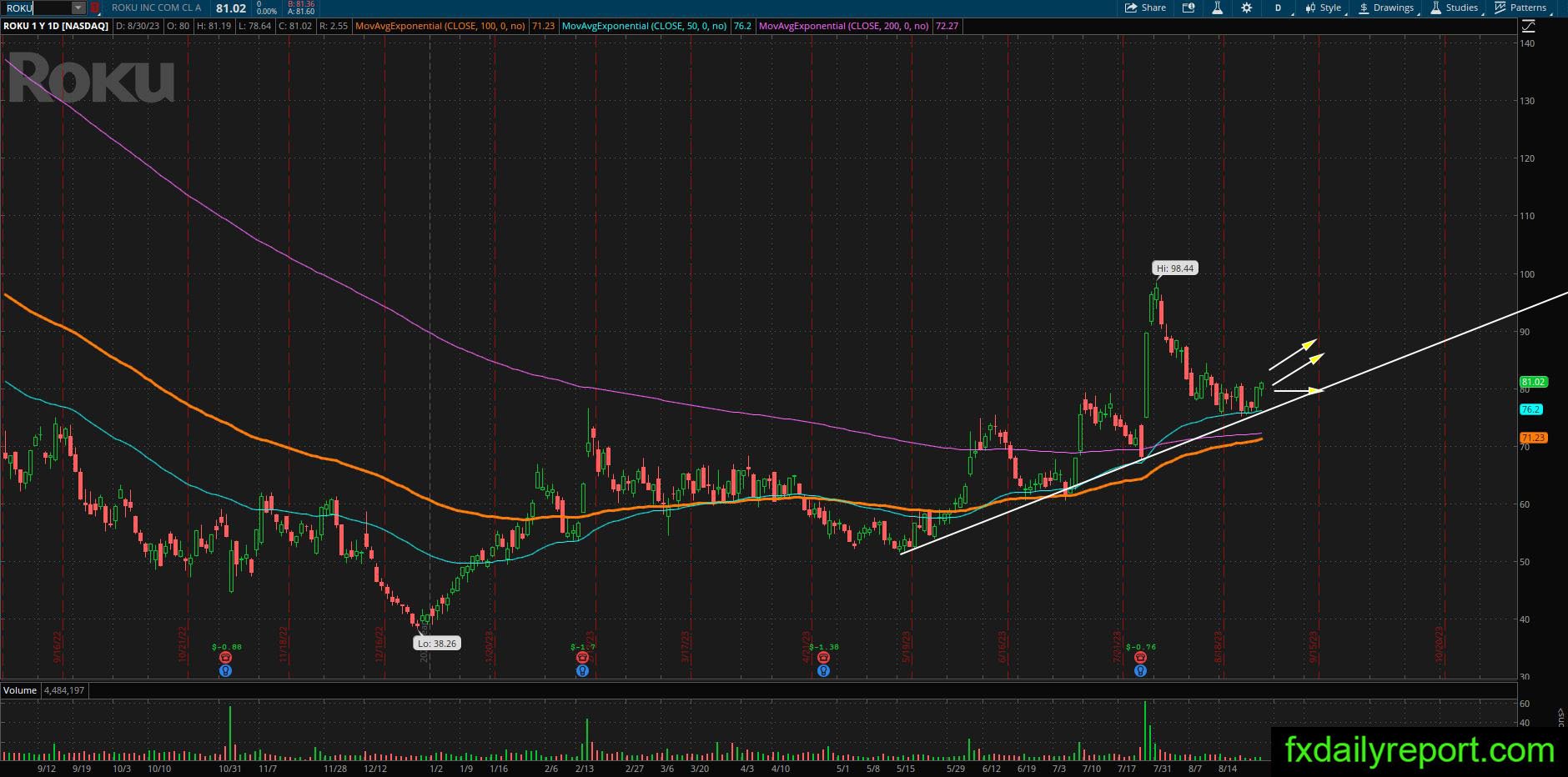Click the high value H: 81.19
Image resolution: width=1568 pixels, height=777 pixels.
coord(214,26)
